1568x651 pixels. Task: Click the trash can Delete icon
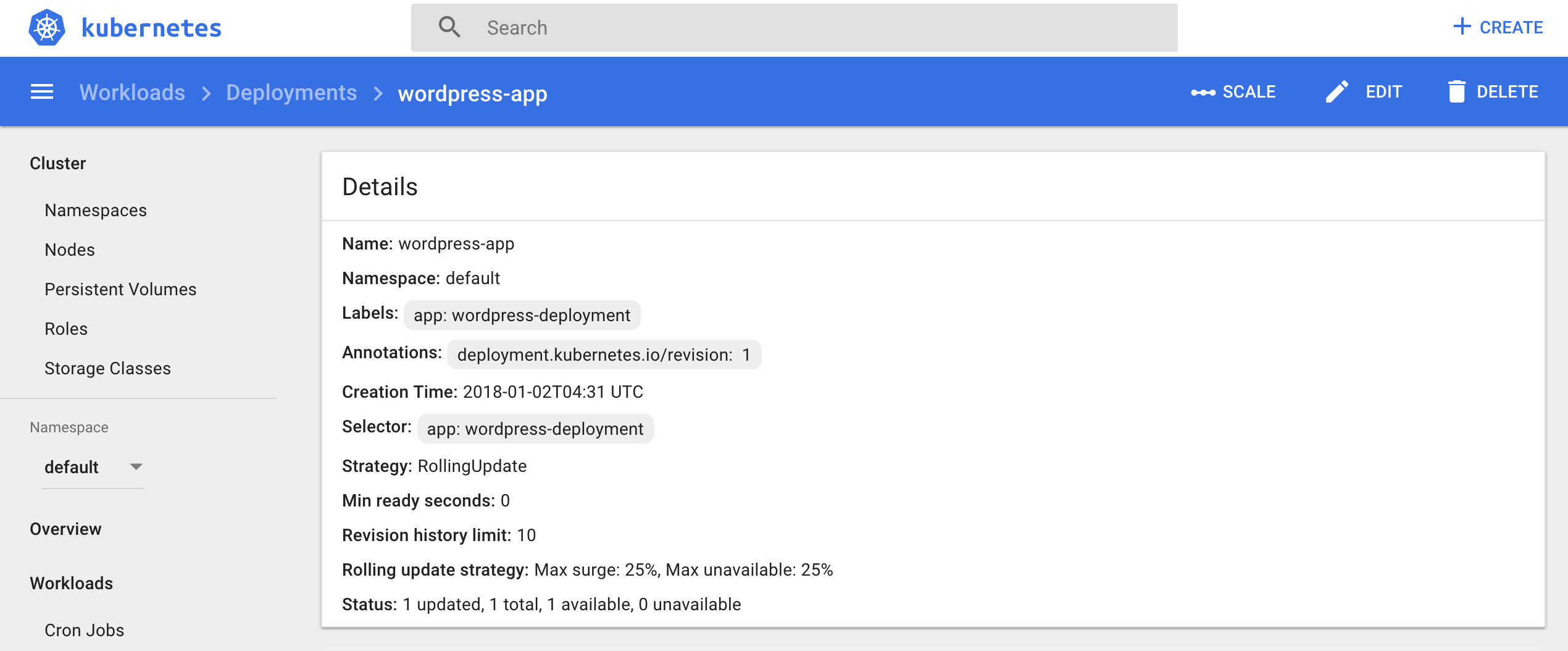click(1457, 91)
